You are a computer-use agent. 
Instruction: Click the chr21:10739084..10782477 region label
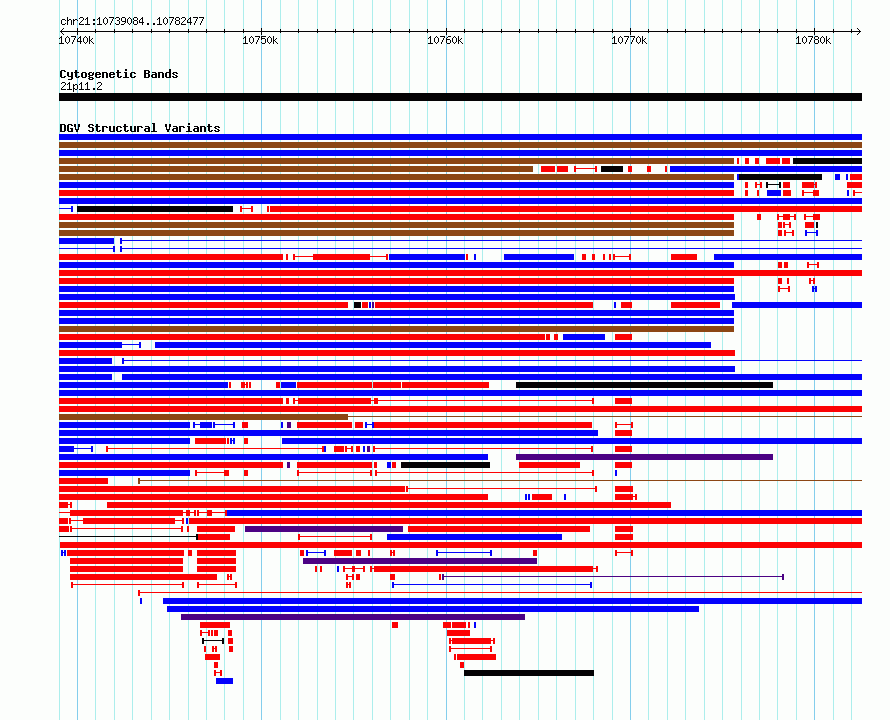pyautogui.click(x=132, y=21)
